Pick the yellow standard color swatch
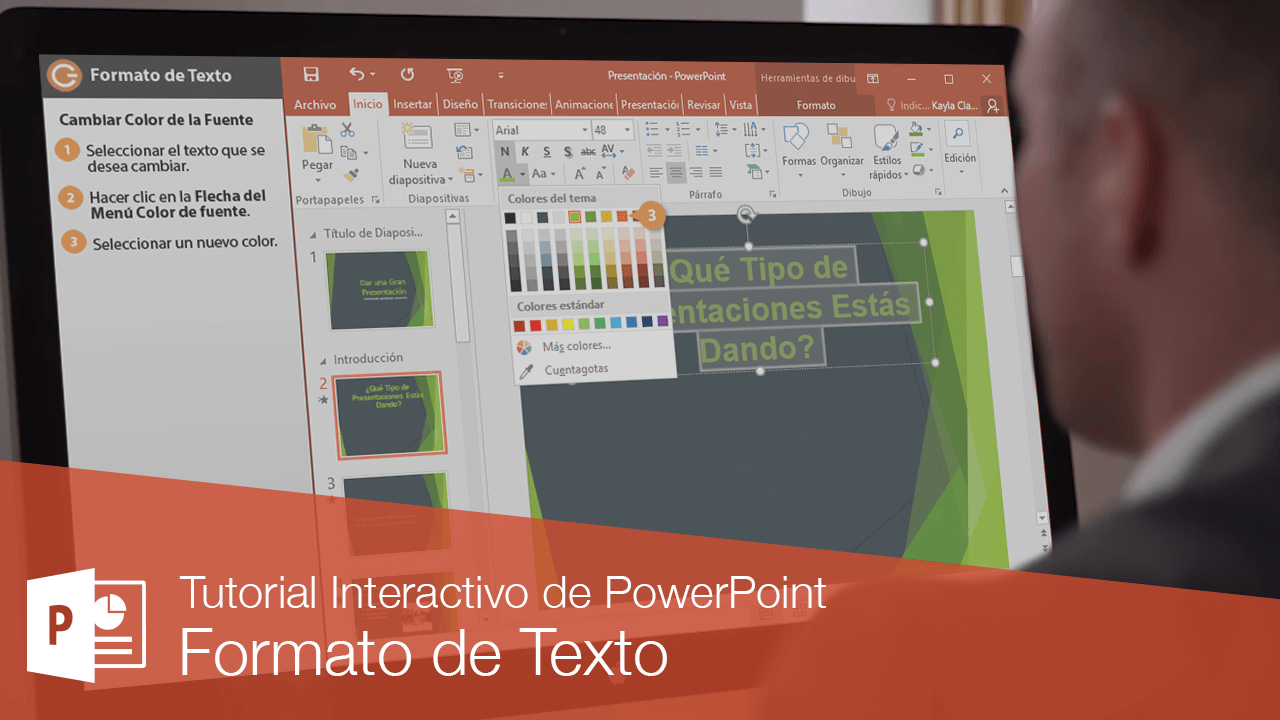Image resolution: width=1280 pixels, height=720 pixels. (x=568, y=324)
